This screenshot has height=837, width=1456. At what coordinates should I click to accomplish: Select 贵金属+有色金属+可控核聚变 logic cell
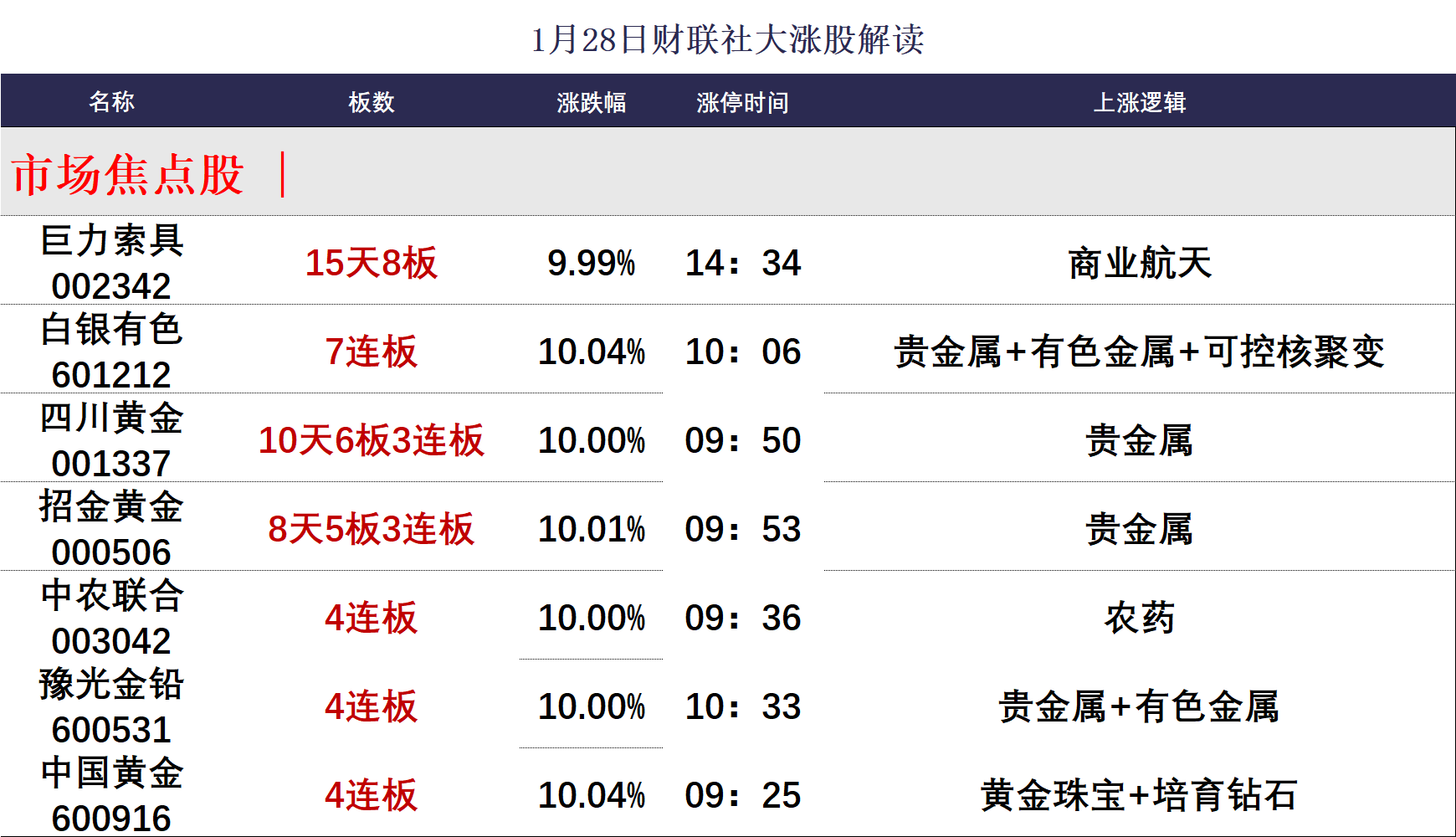pyautogui.click(x=1139, y=352)
